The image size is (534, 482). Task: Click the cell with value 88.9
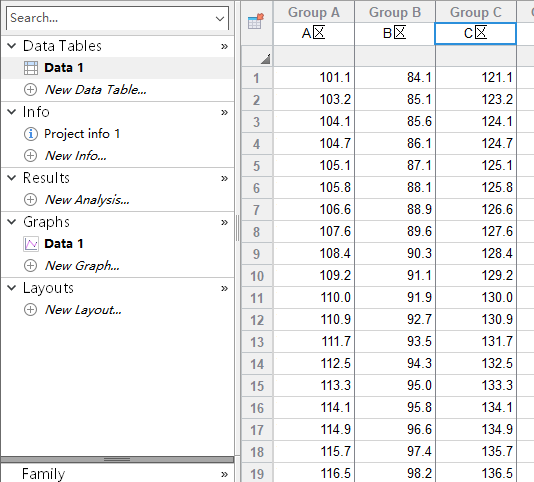(395, 209)
